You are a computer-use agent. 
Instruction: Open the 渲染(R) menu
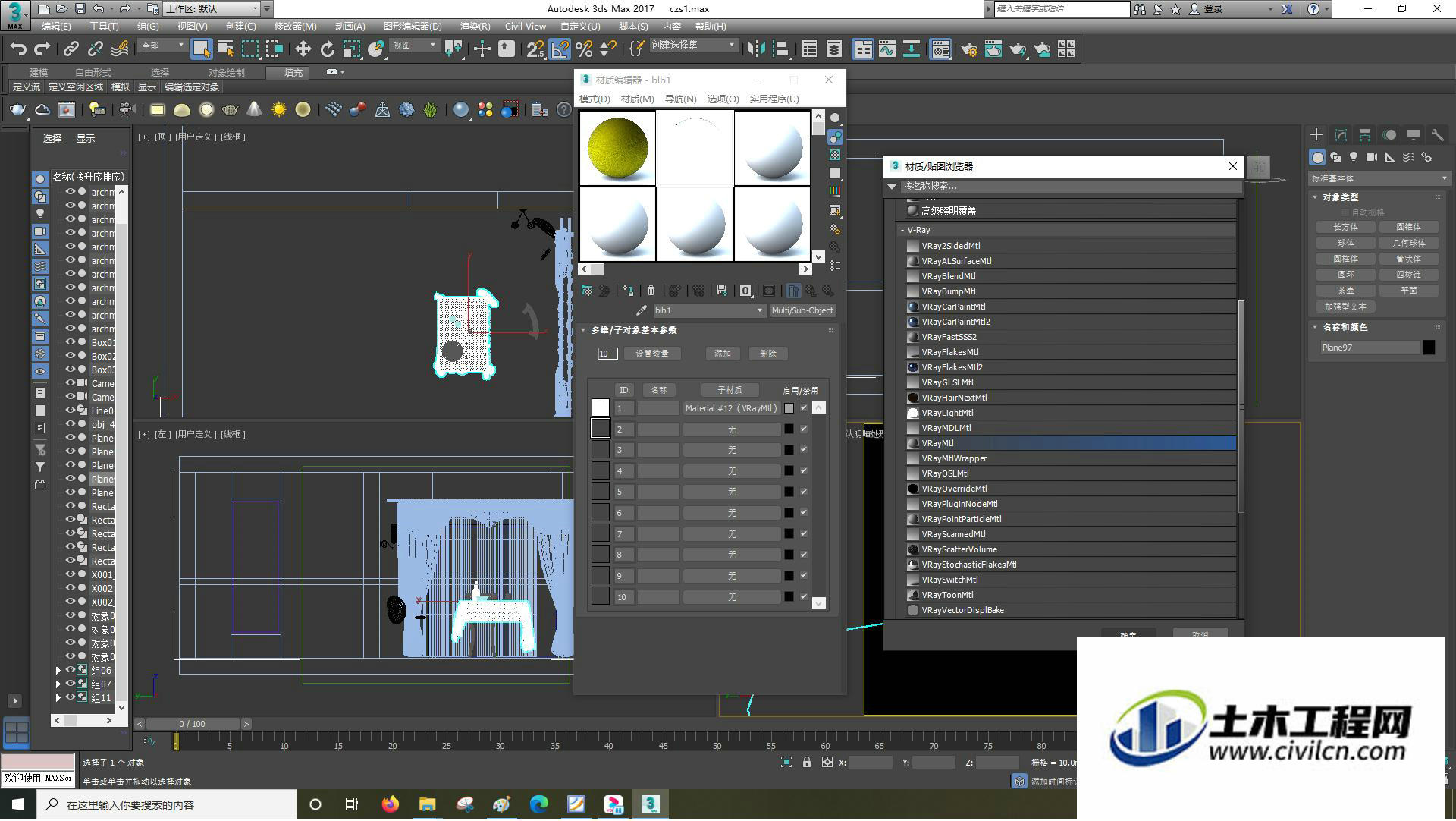click(x=475, y=26)
